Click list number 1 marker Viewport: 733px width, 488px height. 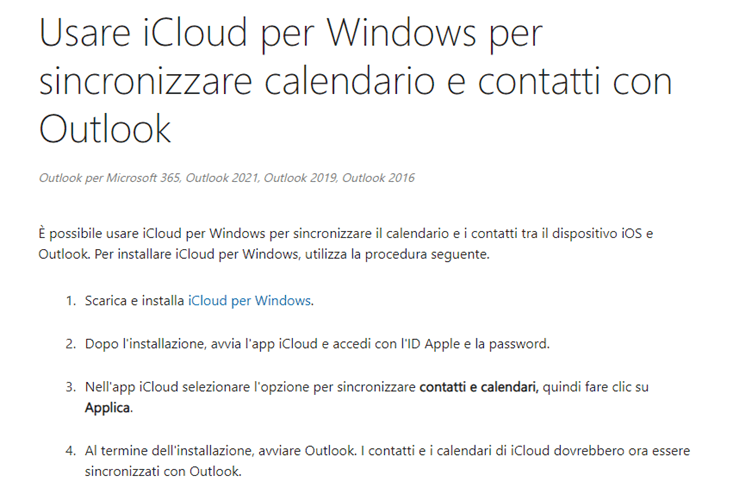pos(71,301)
